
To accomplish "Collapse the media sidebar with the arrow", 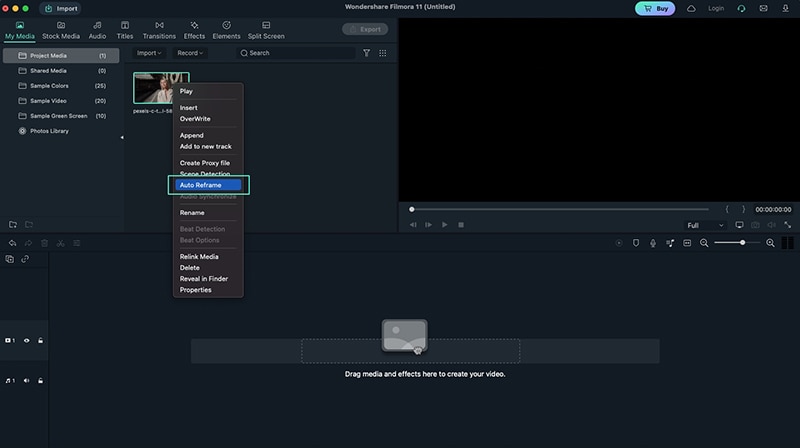I will click(121, 137).
